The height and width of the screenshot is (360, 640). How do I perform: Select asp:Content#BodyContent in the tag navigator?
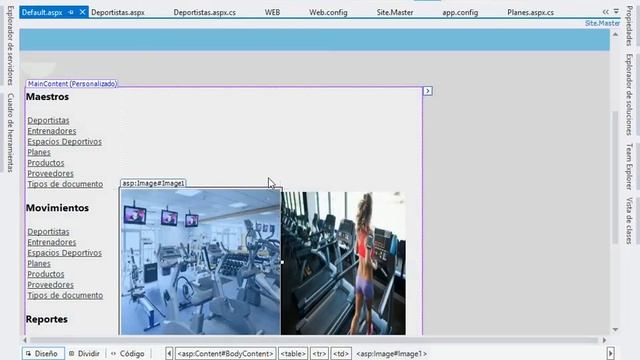226,353
